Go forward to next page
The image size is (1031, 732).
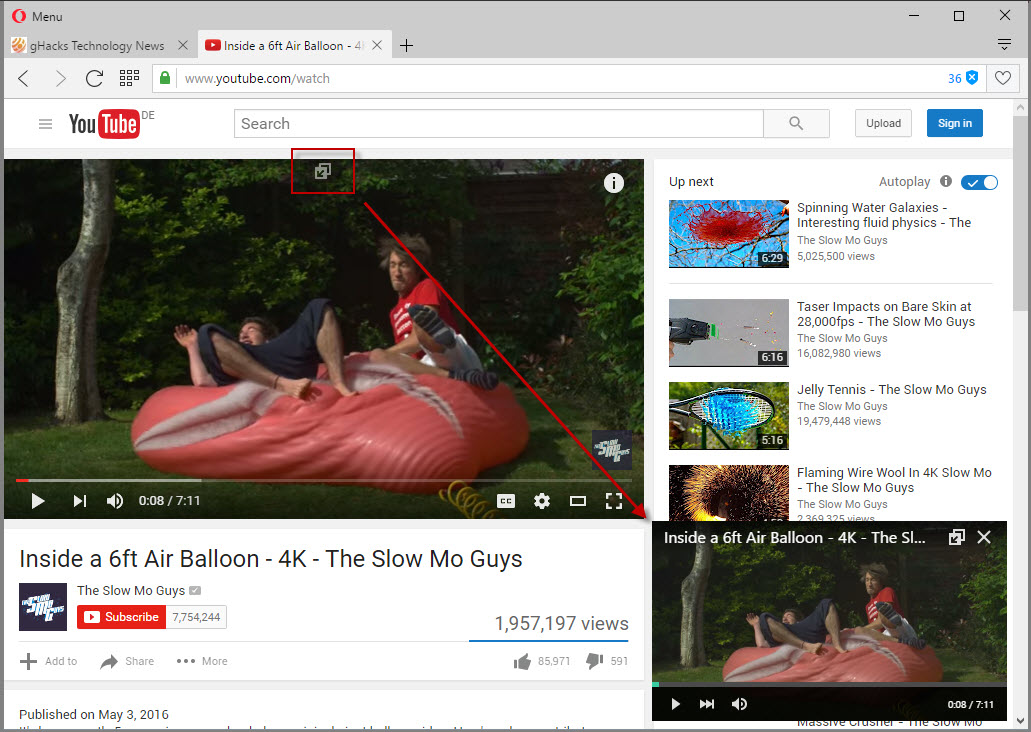tap(60, 79)
